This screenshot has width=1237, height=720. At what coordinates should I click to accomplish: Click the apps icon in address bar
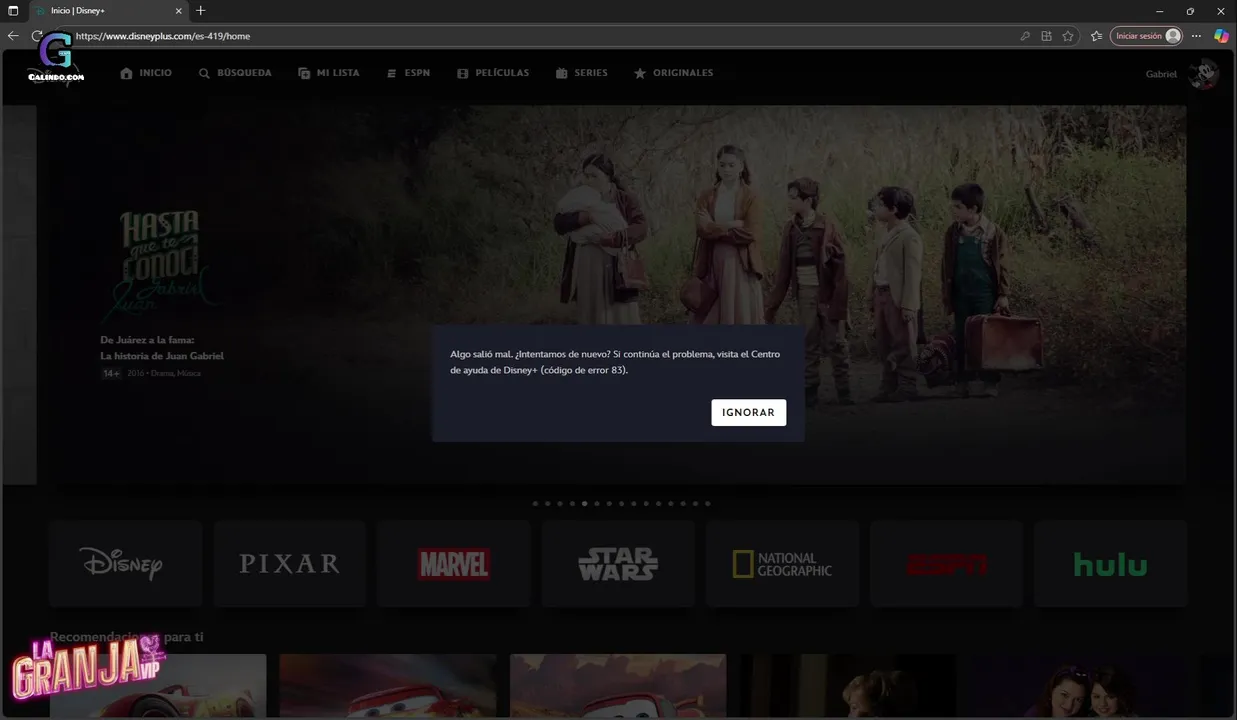click(x=1047, y=36)
